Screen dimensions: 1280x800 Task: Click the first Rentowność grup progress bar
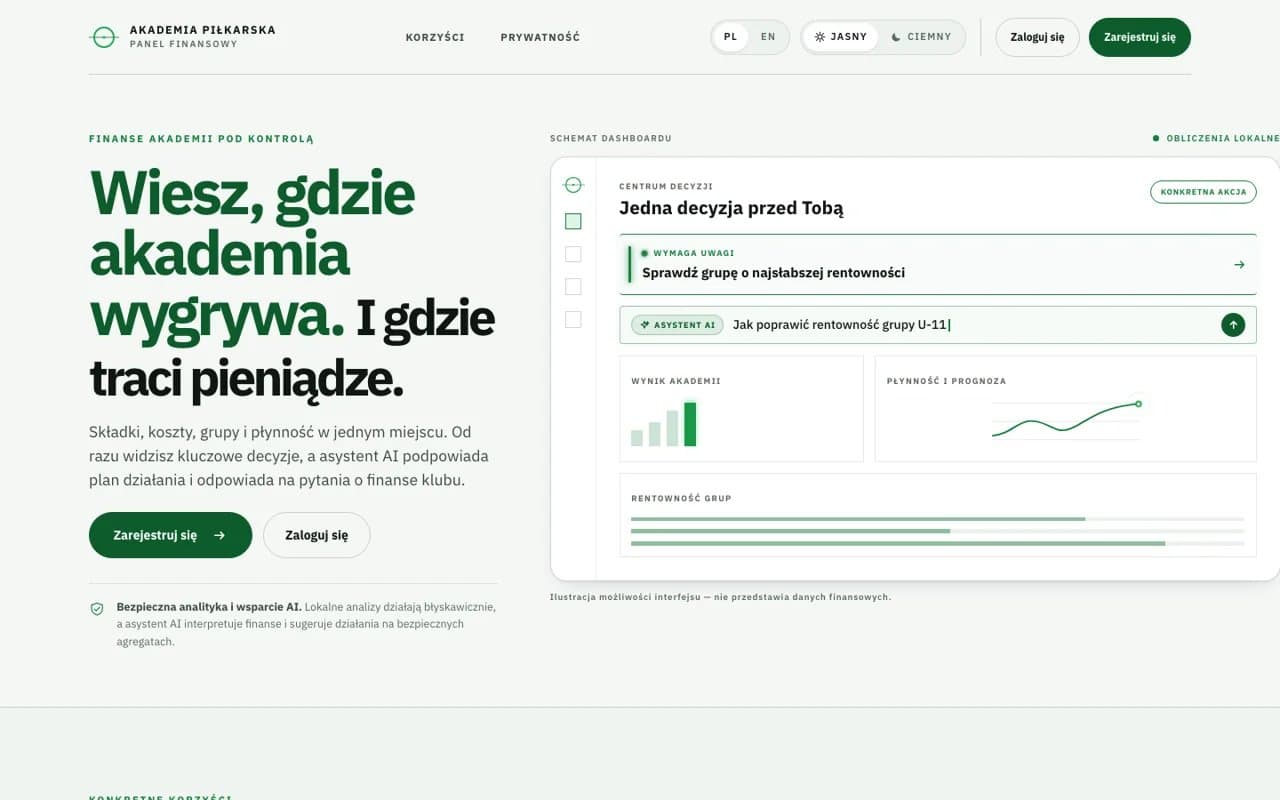(937, 519)
